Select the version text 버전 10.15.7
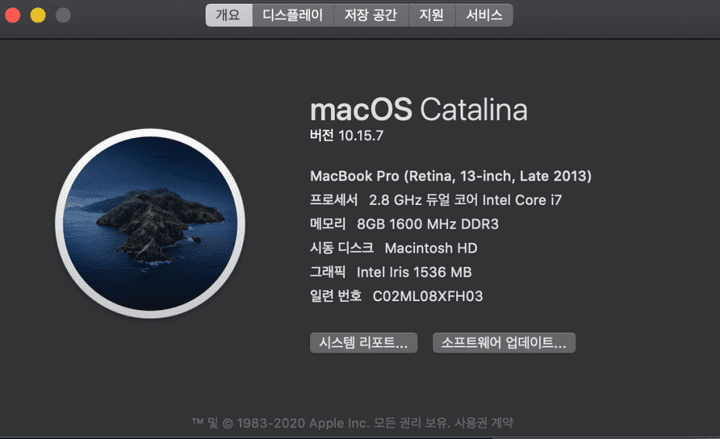The width and height of the screenshot is (720, 439). [x=347, y=135]
